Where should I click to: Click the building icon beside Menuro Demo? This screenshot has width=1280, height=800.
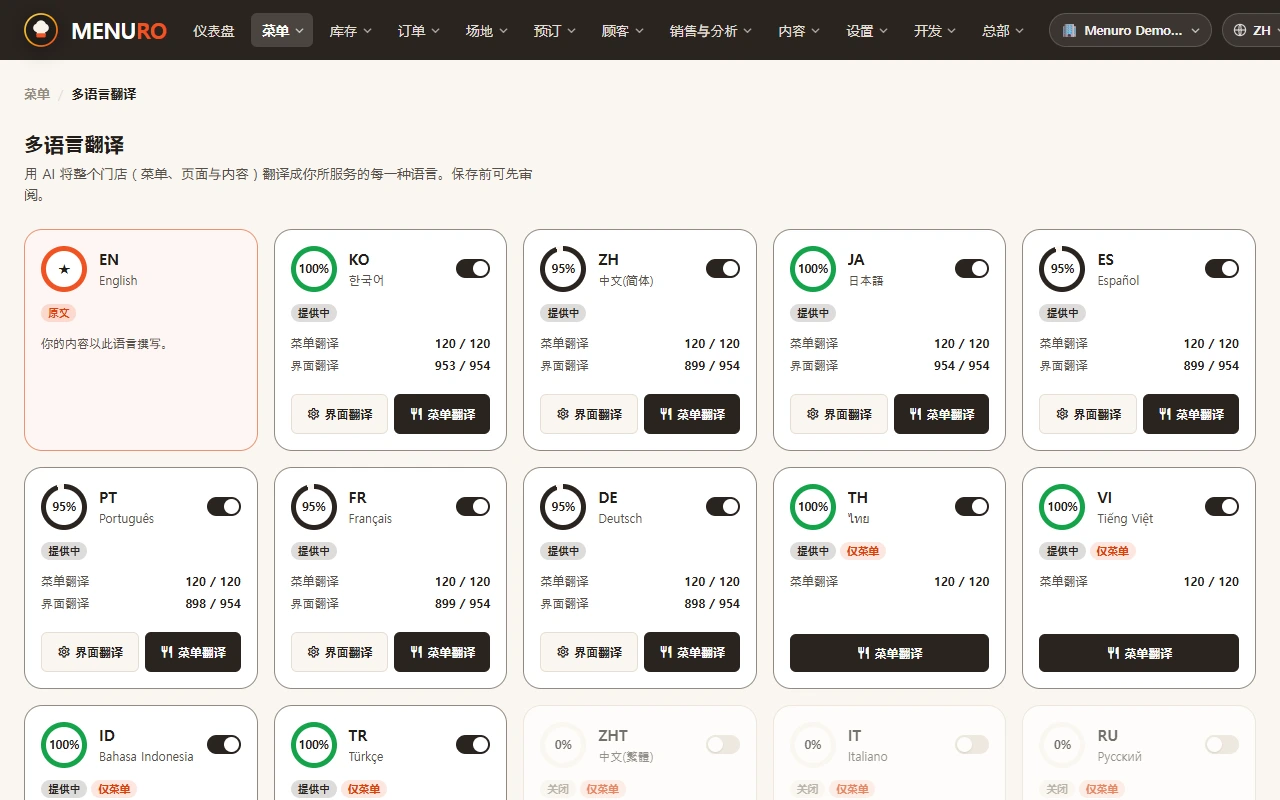coord(1069,31)
